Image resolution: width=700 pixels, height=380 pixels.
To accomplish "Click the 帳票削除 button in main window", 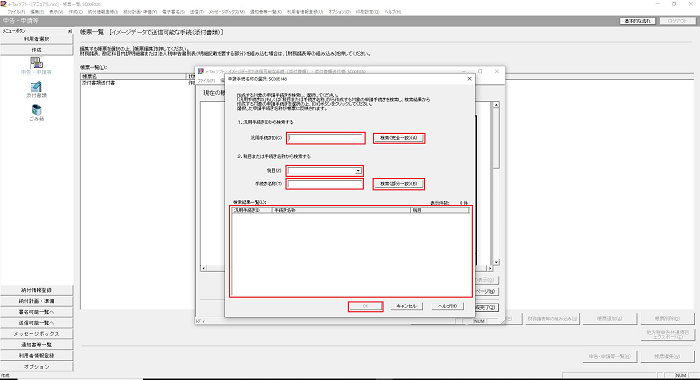I will 667,319.
